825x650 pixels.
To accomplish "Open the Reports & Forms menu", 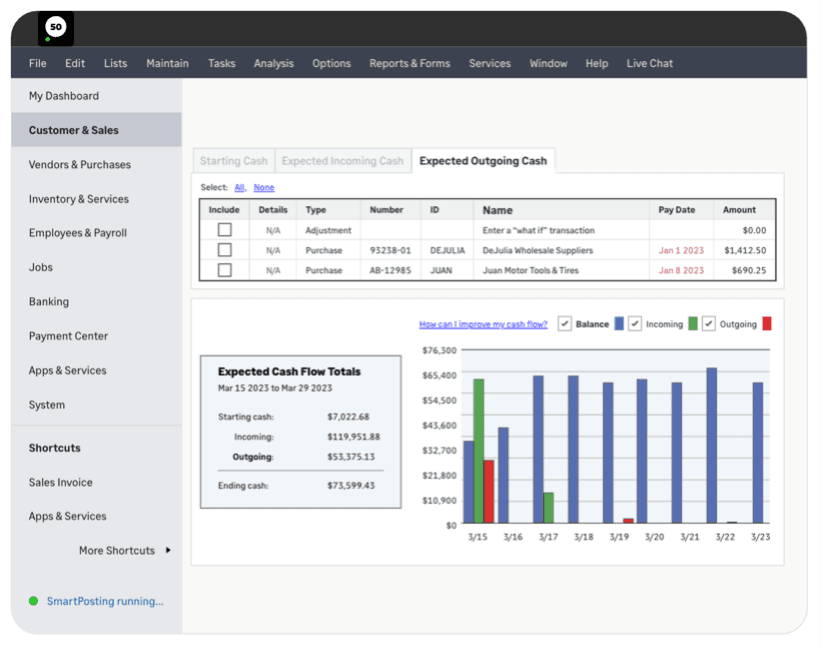I will (410, 63).
